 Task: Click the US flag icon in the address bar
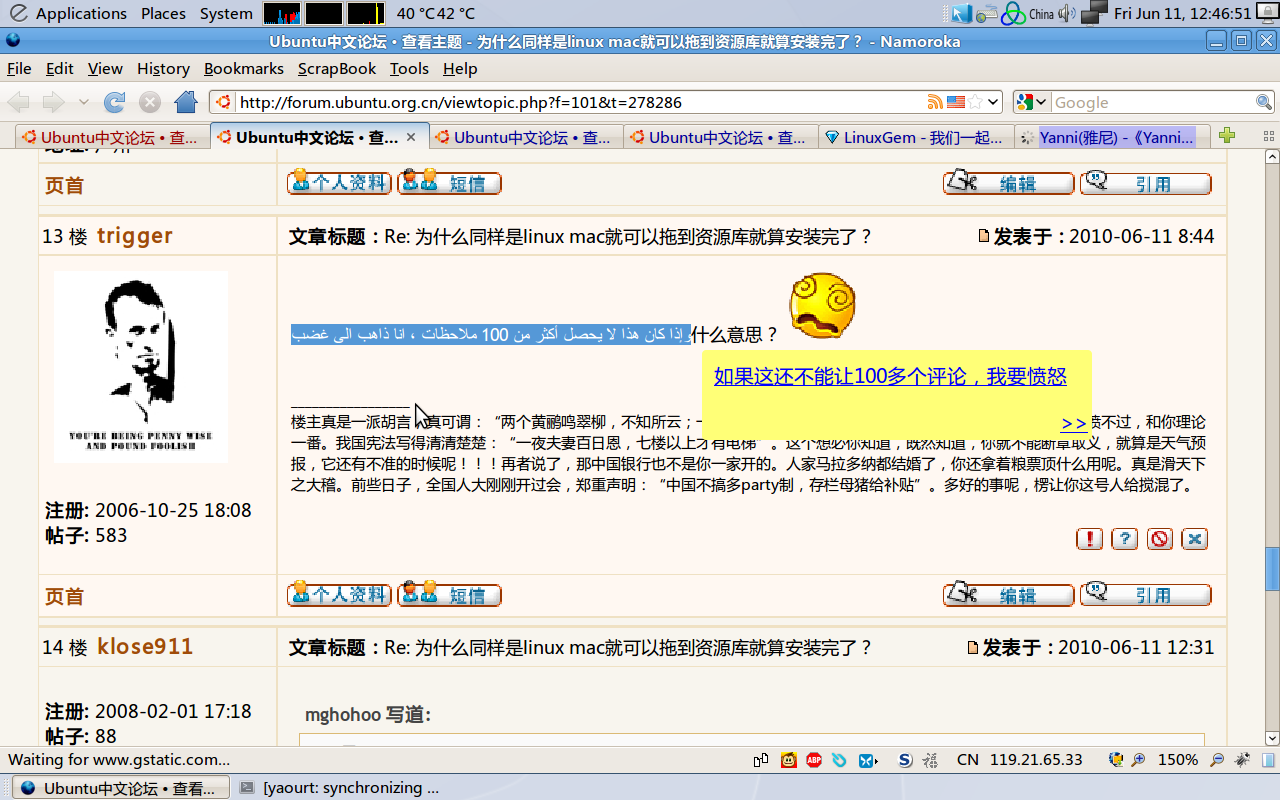[956, 102]
